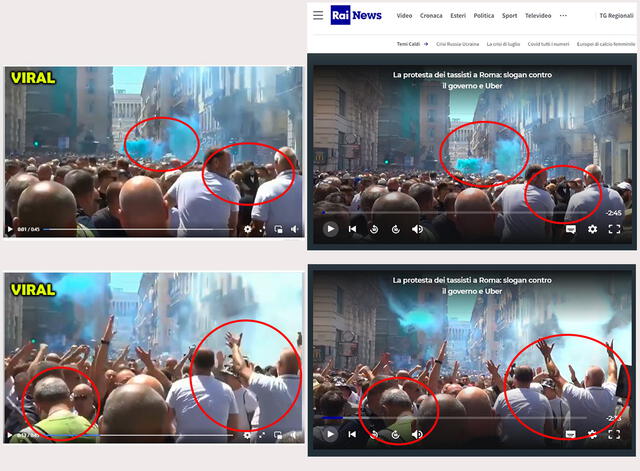Open La crisi di luglio topic
The image size is (640, 471).
pyautogui.click(x=503, y=44)
